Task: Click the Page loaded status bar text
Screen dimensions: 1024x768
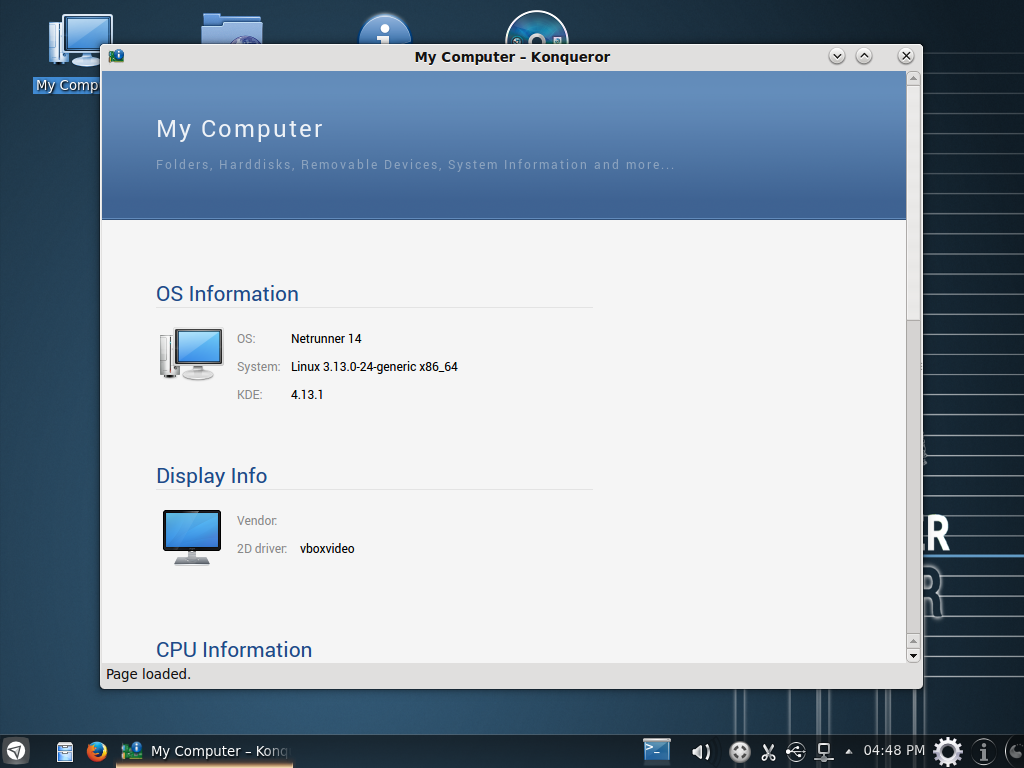Action: tap(148, 674)
